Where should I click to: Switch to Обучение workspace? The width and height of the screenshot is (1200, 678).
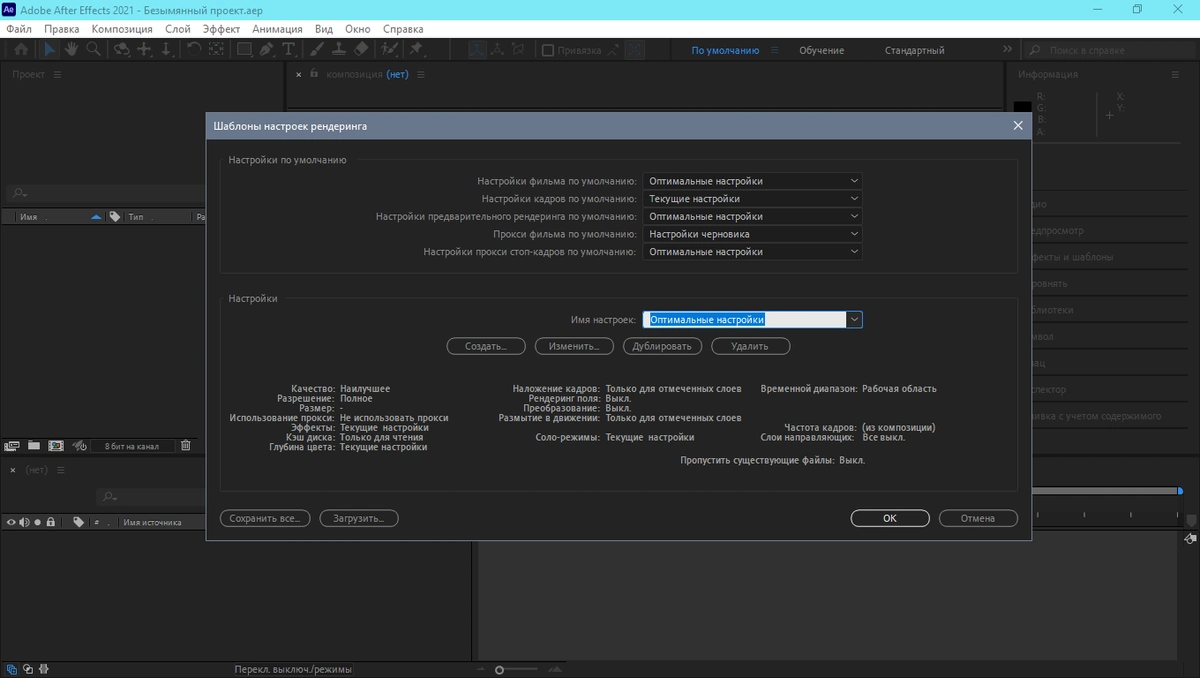pos(821,50)
